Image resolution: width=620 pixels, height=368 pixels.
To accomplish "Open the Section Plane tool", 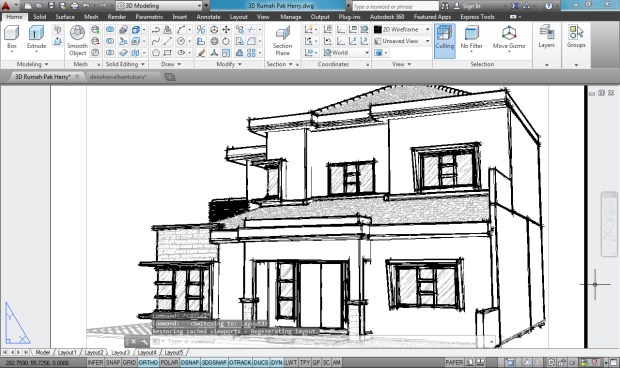I will click(282, 41).
